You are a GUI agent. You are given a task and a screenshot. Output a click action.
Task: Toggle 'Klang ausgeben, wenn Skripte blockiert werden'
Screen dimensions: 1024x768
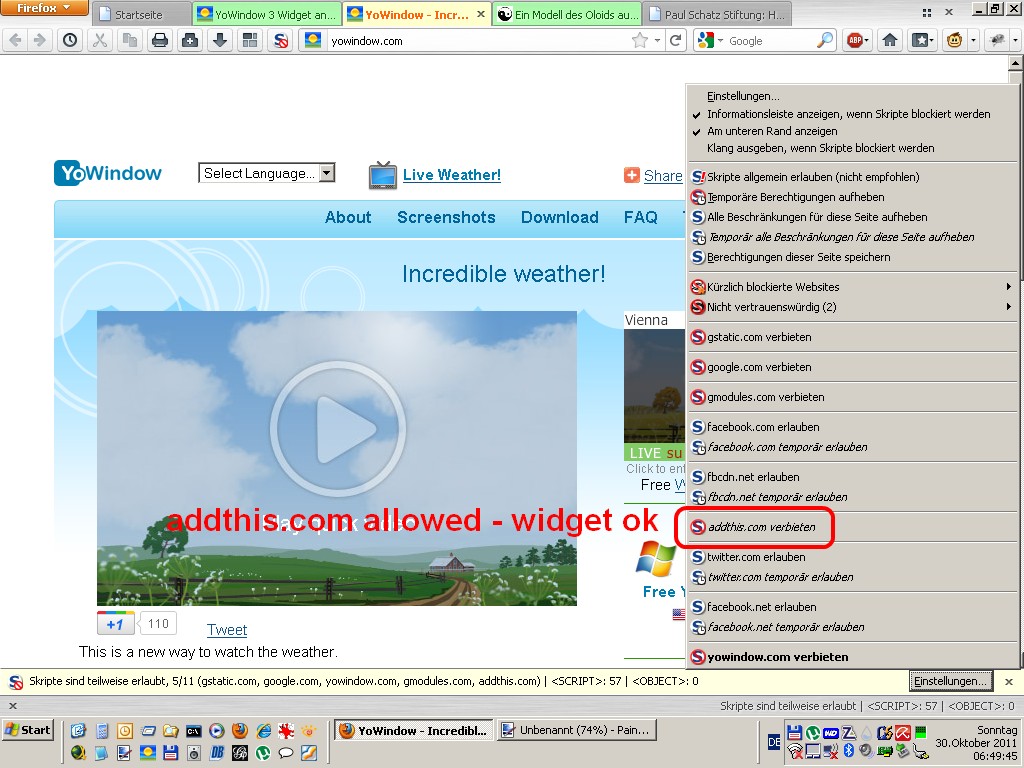coord(853,148)
